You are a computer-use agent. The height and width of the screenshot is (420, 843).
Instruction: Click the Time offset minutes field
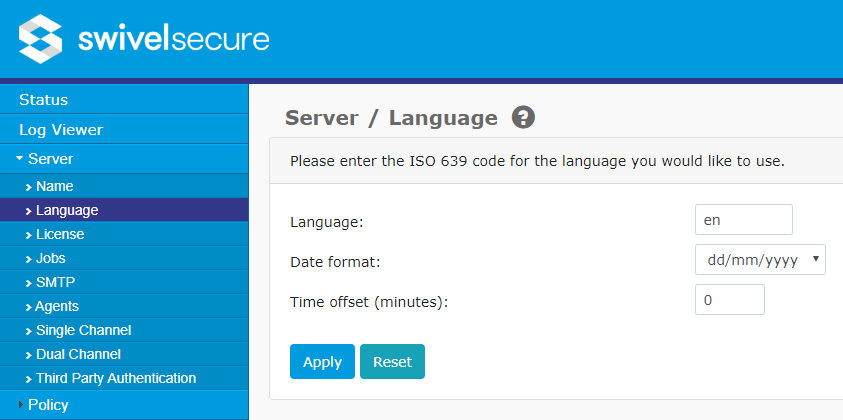(x=730, y=300)
